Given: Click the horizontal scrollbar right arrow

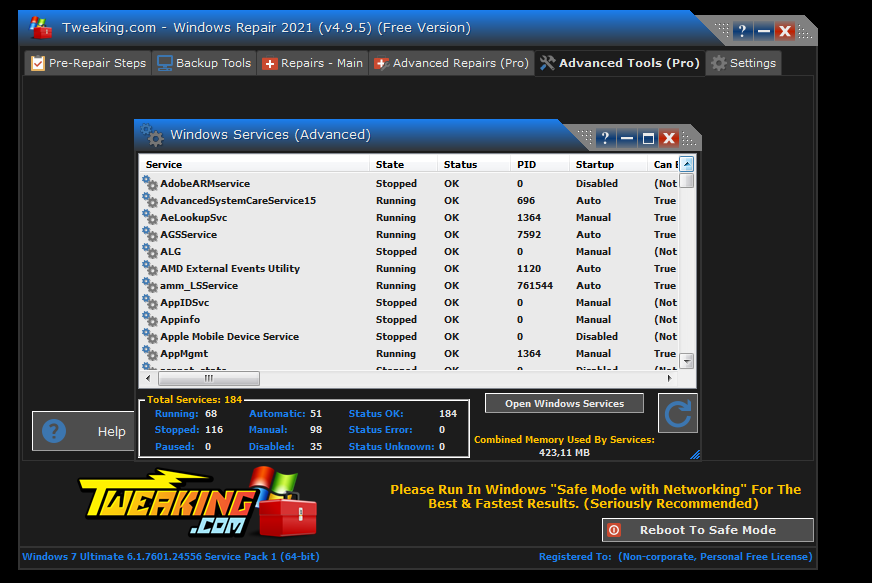Looking at the screenshot, I should pyautogui.click(x=669, y=378).
